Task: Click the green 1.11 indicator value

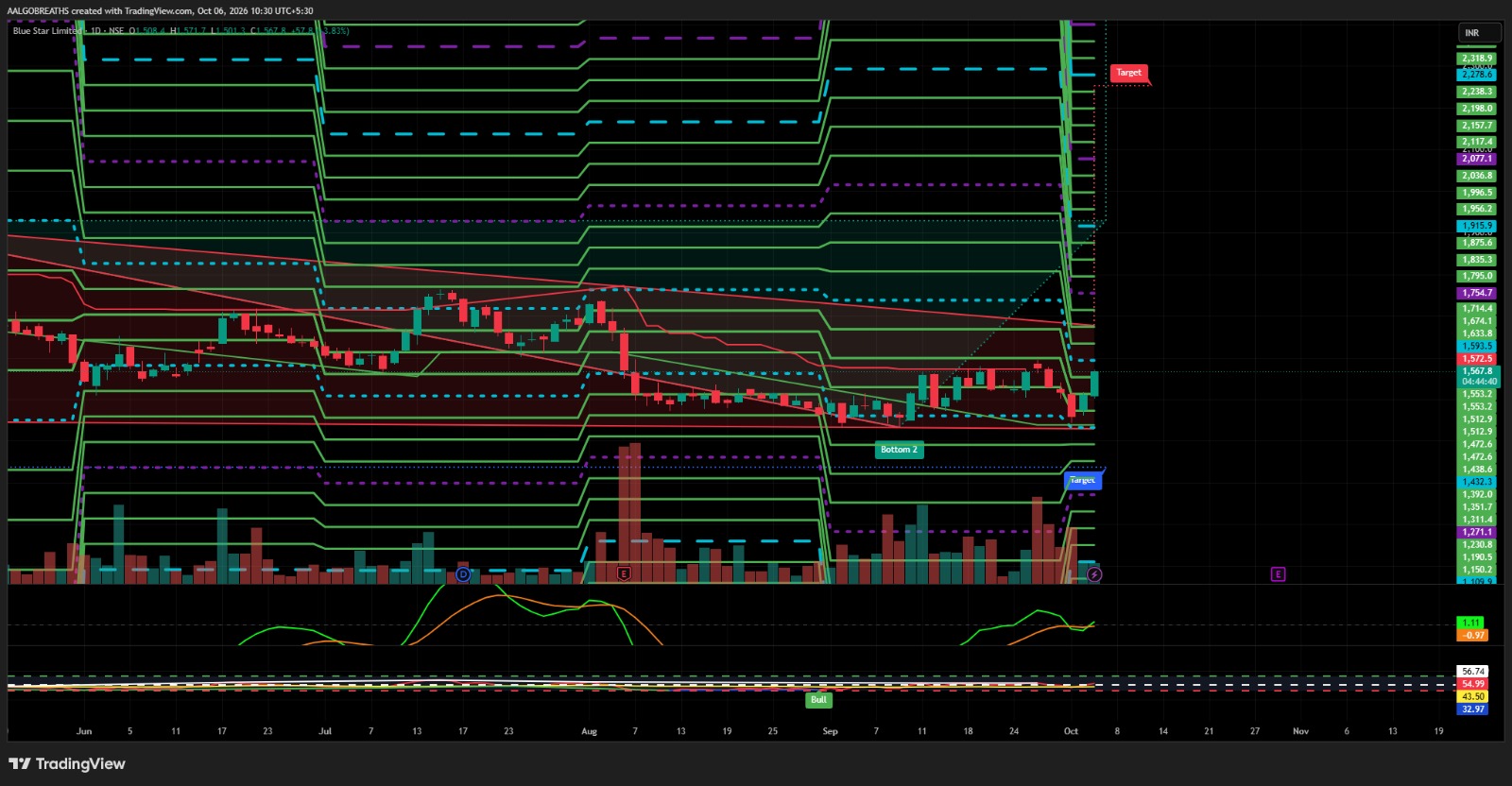Action: (1470, 624)
